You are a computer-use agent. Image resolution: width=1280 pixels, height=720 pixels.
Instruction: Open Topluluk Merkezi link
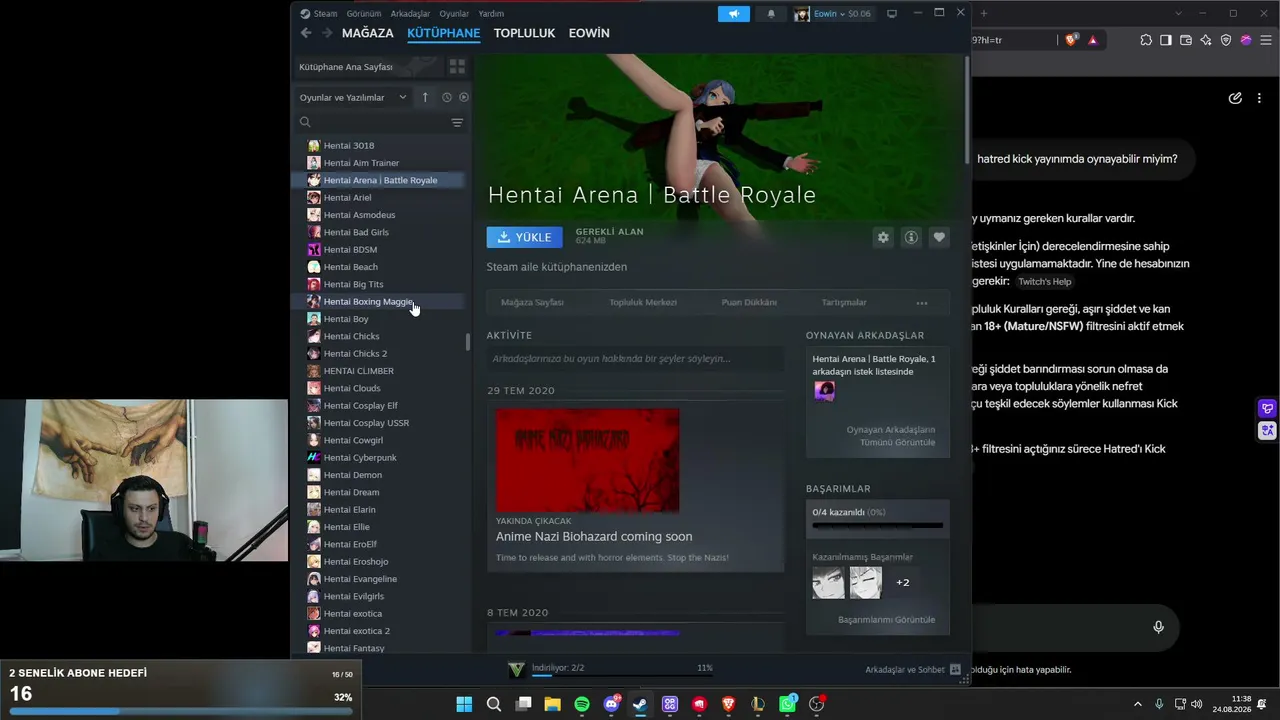(x=643, y=302)
